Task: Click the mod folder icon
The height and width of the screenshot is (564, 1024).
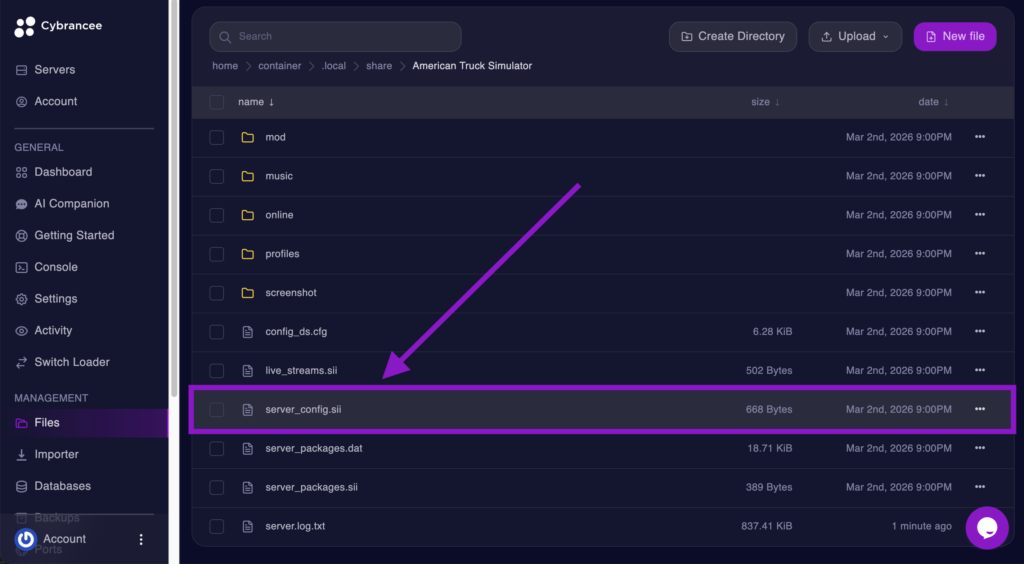Action: point(248,137)
